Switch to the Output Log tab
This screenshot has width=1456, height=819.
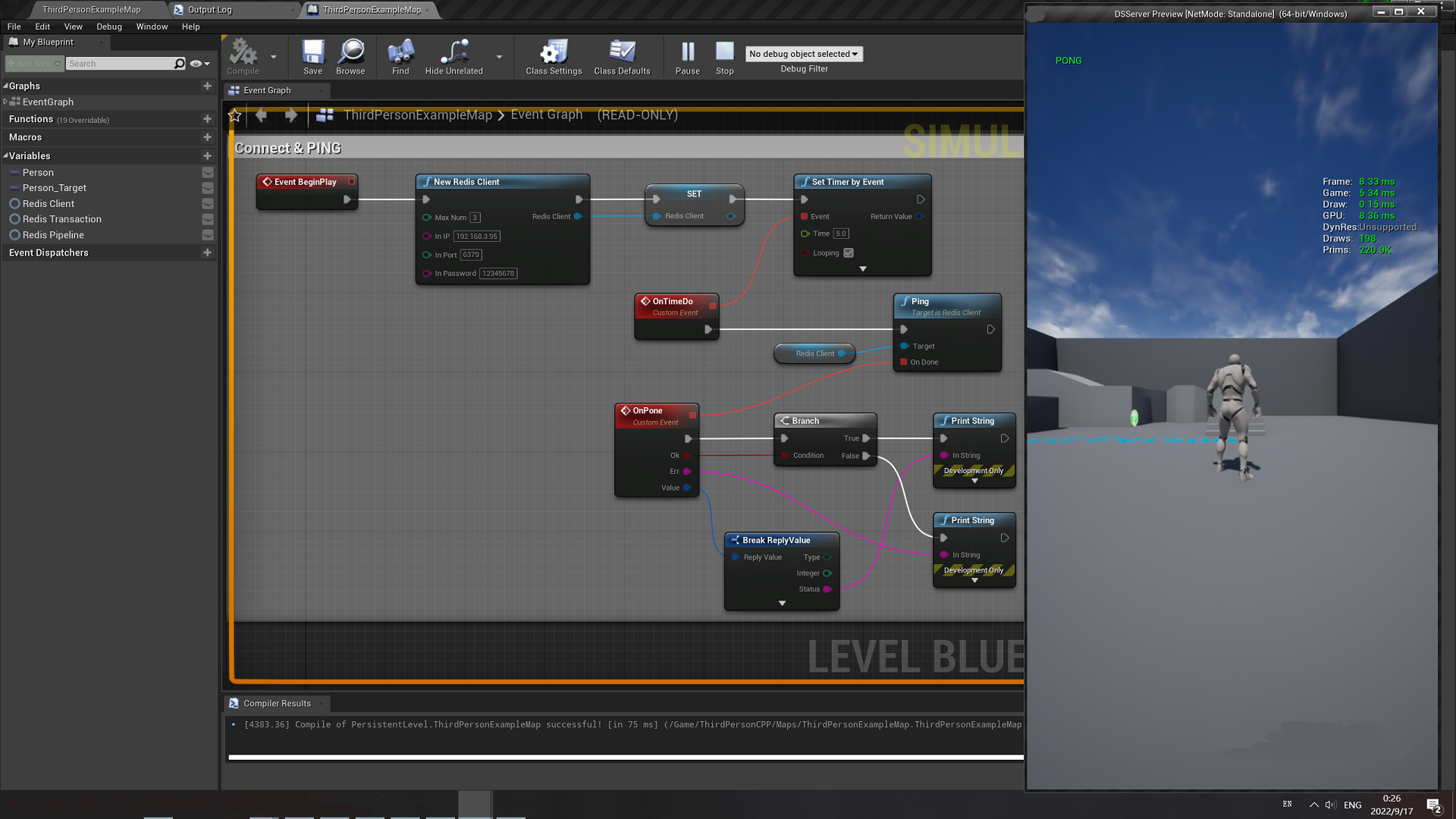pos(209,10)
